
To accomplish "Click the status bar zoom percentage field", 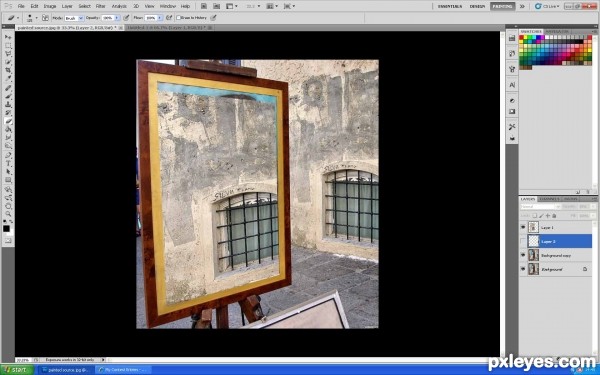I will coord(23,360).
